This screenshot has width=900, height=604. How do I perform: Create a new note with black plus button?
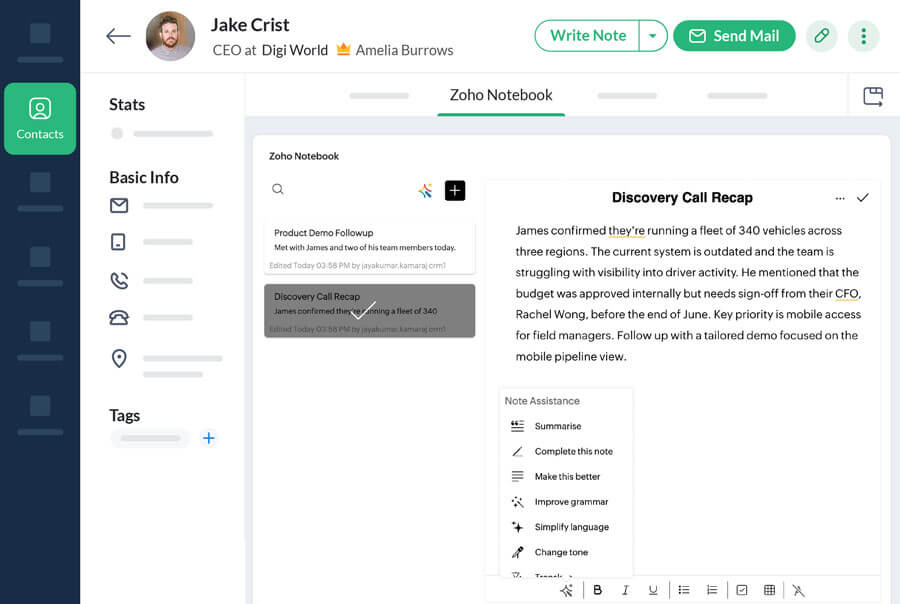pyautogui.click(x=455, y=191)
